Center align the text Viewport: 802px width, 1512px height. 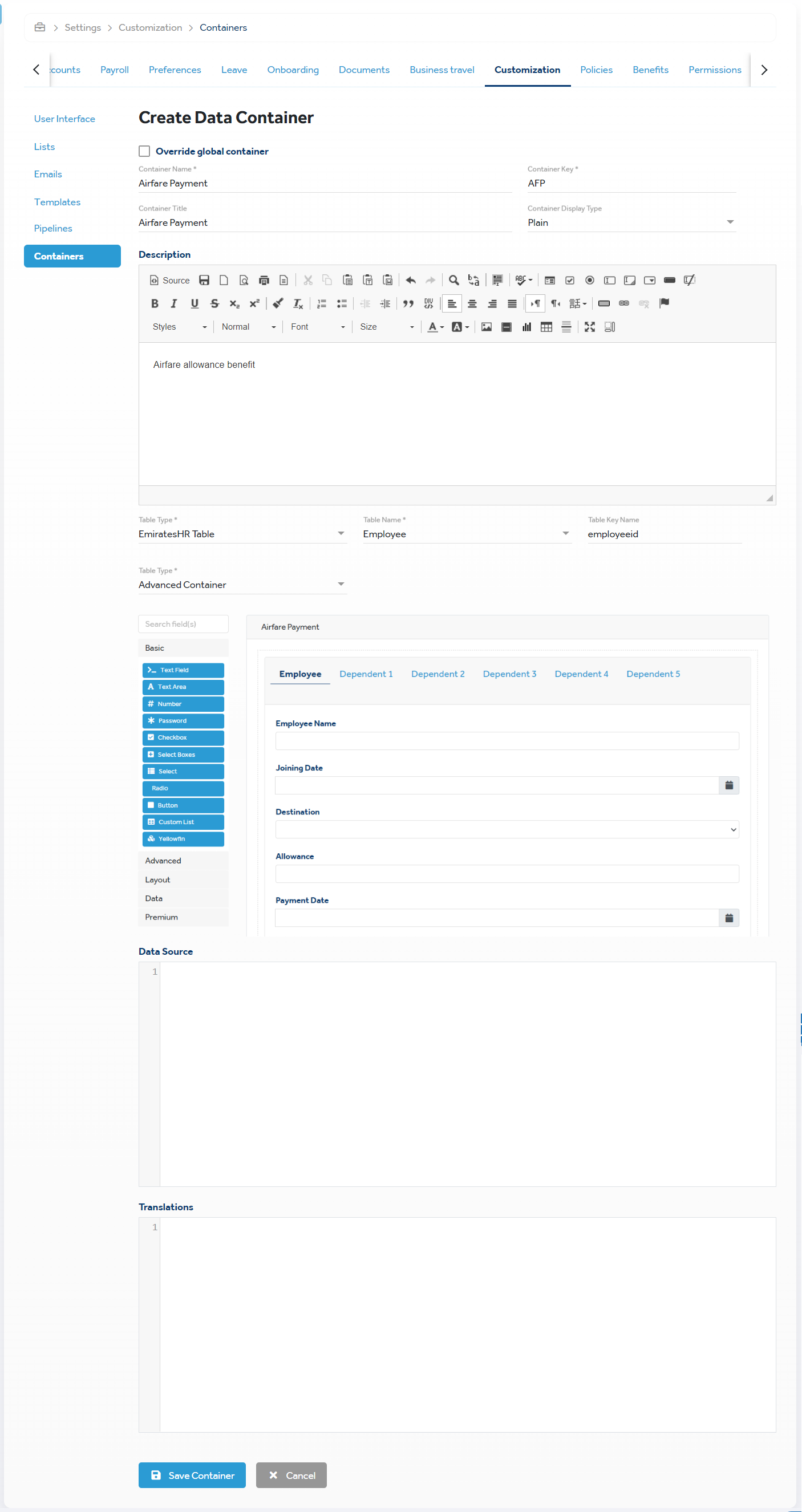472,303
